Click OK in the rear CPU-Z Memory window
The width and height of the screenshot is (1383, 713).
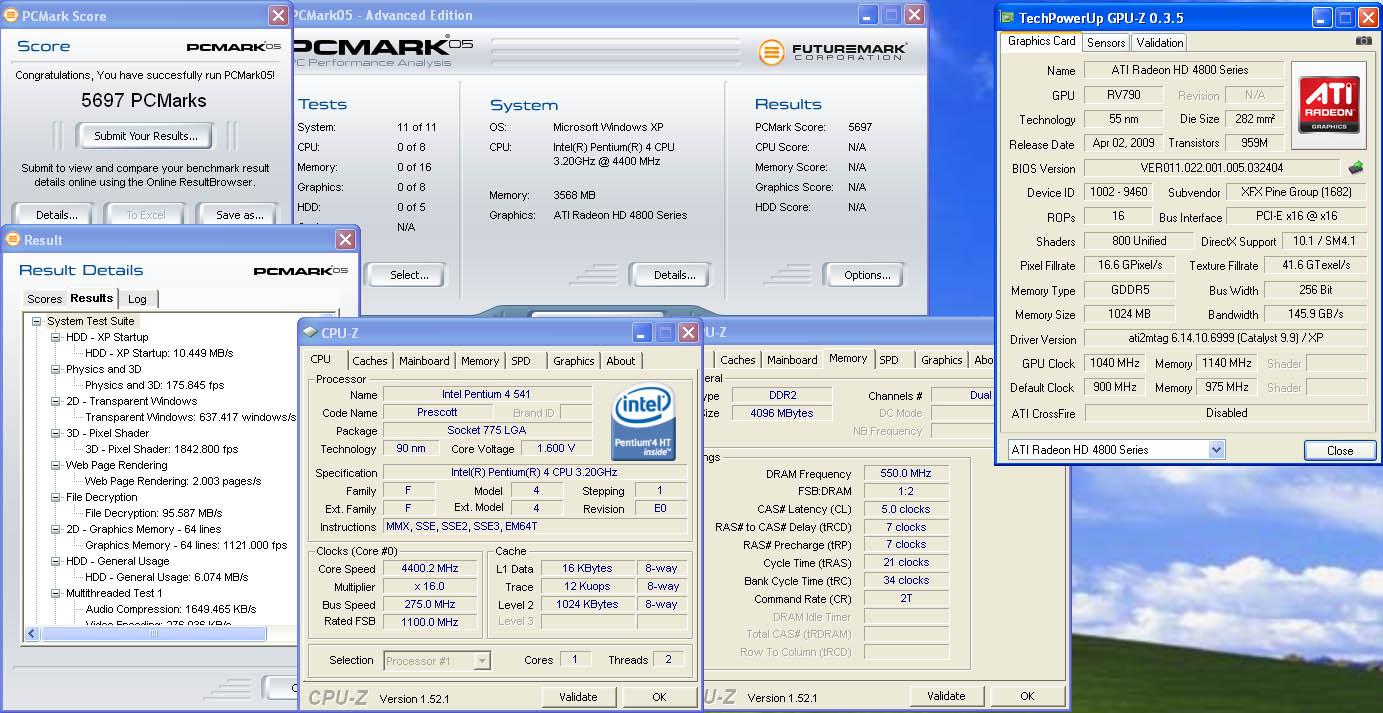tap(1027, 696)
